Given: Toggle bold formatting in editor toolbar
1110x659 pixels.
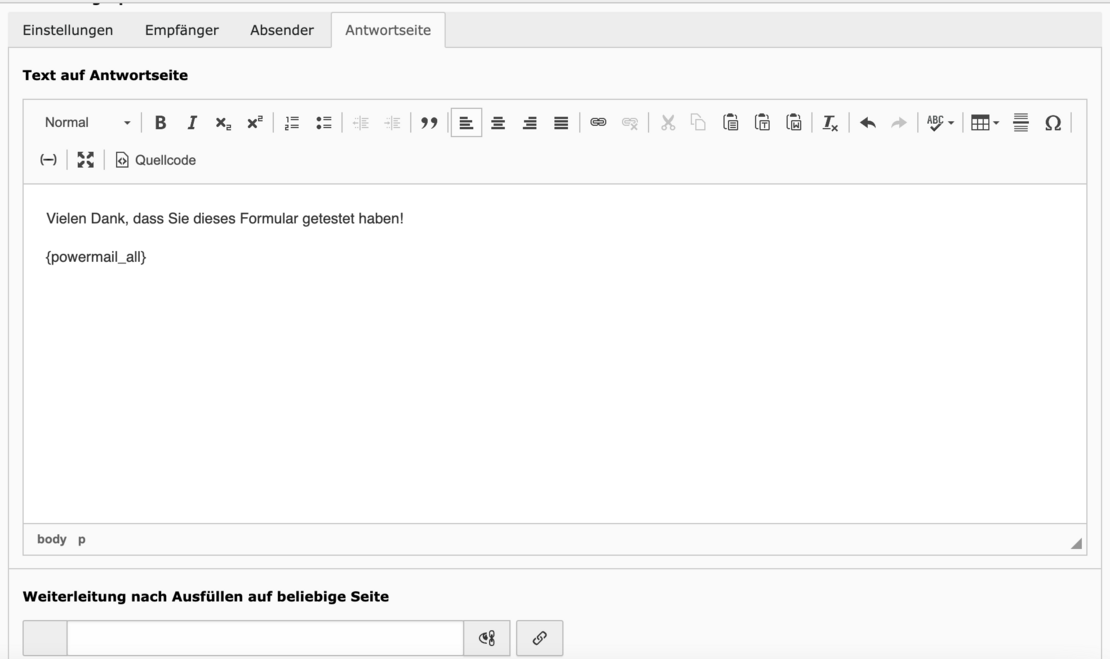Looking at the screenshot, I should [160, 123].
